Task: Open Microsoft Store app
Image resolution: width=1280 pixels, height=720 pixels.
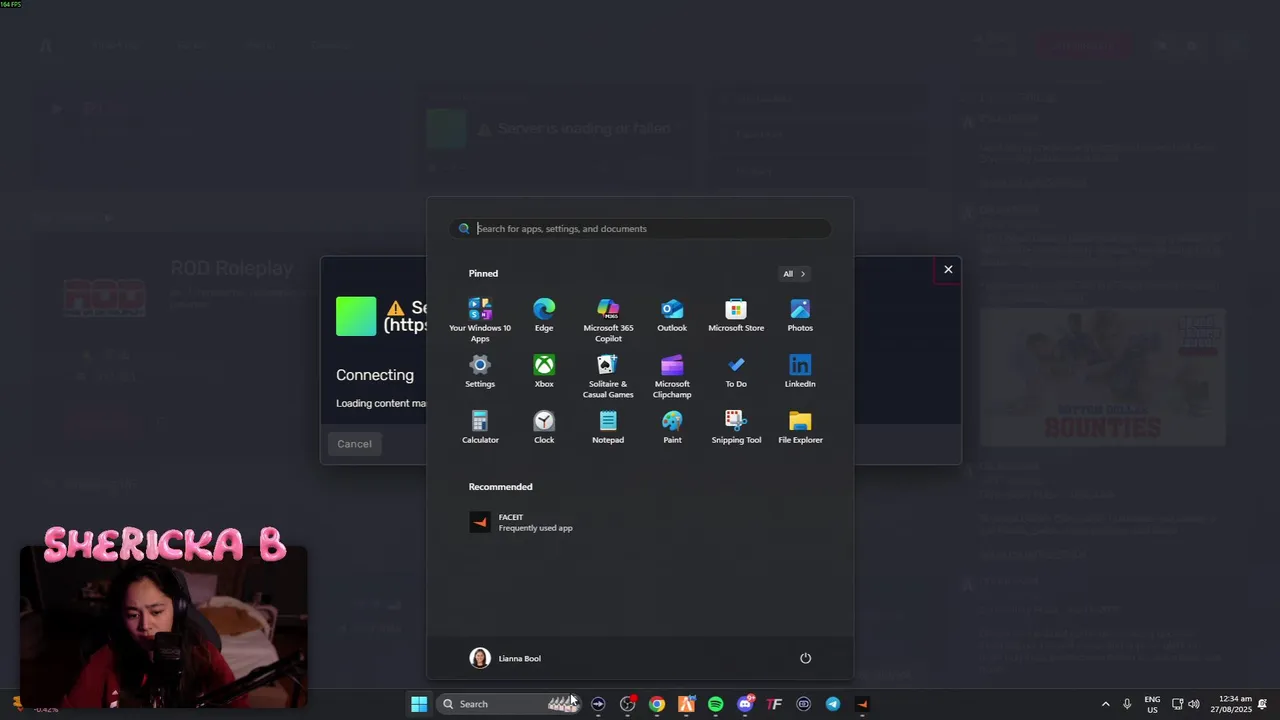Action: pyautogui.click(x=736, y=315)
